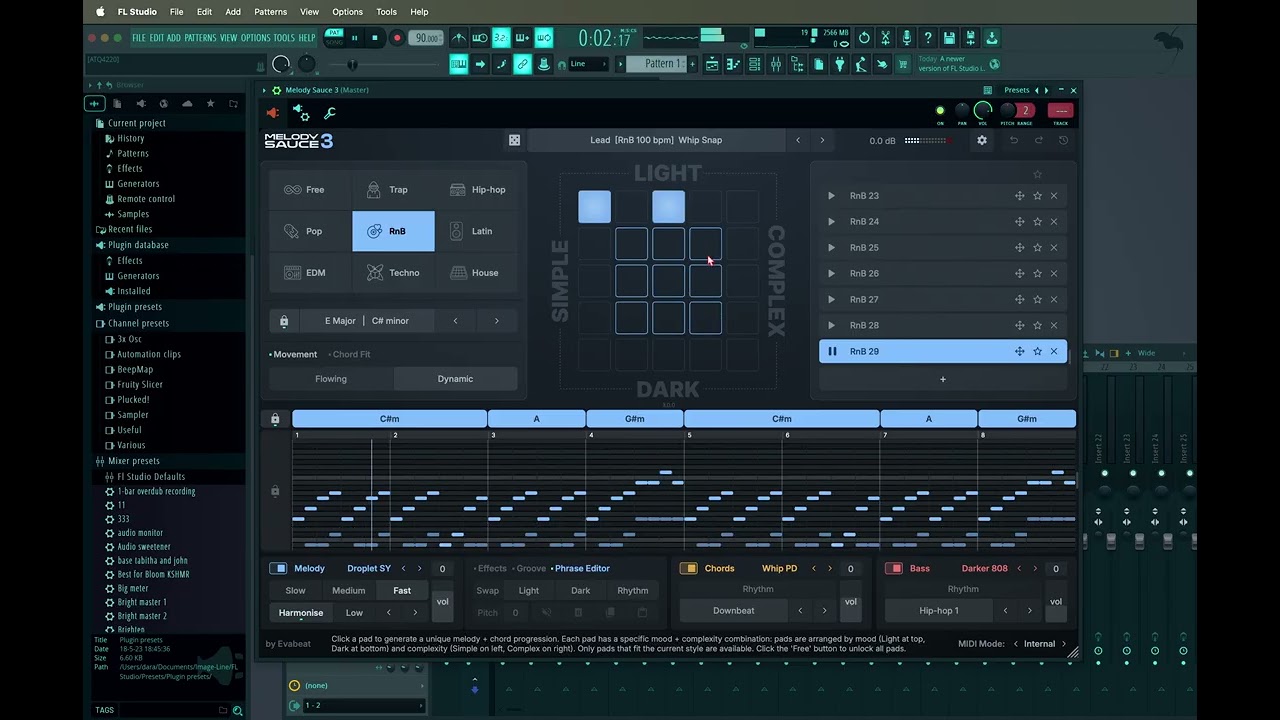This screenshot has width=1280, height=720.
Task: Go to next lead sound preset arrow
Action: [822, 140]
